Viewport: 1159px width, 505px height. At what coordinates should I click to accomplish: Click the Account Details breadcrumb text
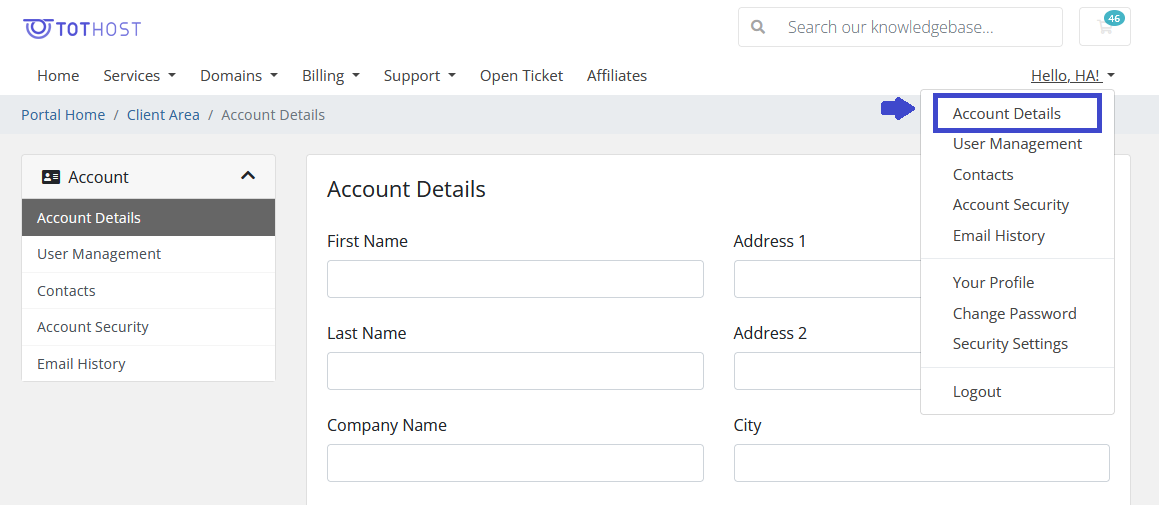pos(273,115)
